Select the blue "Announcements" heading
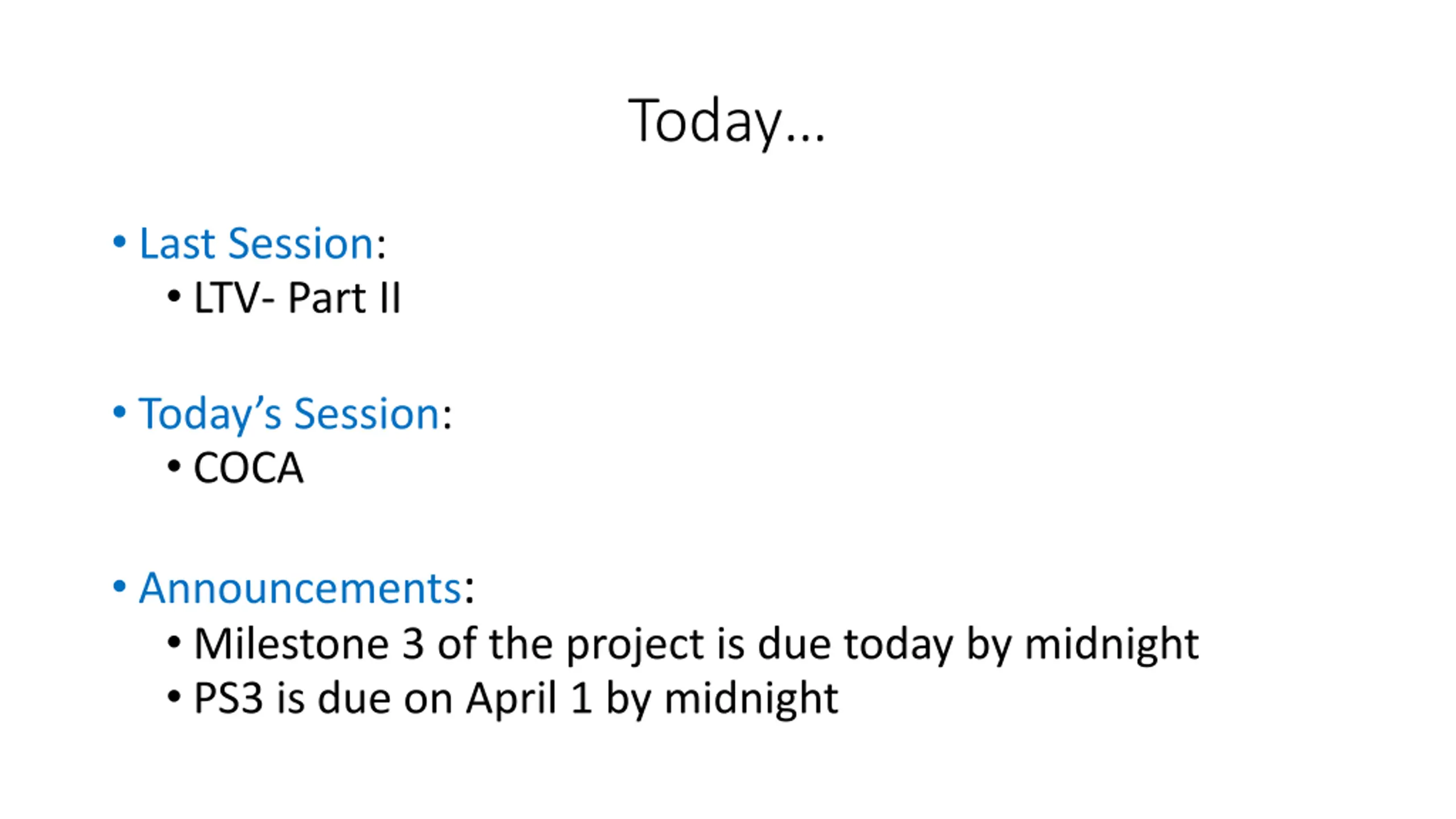The height and width of the screenshot is (819, 1456). (300, 588)
